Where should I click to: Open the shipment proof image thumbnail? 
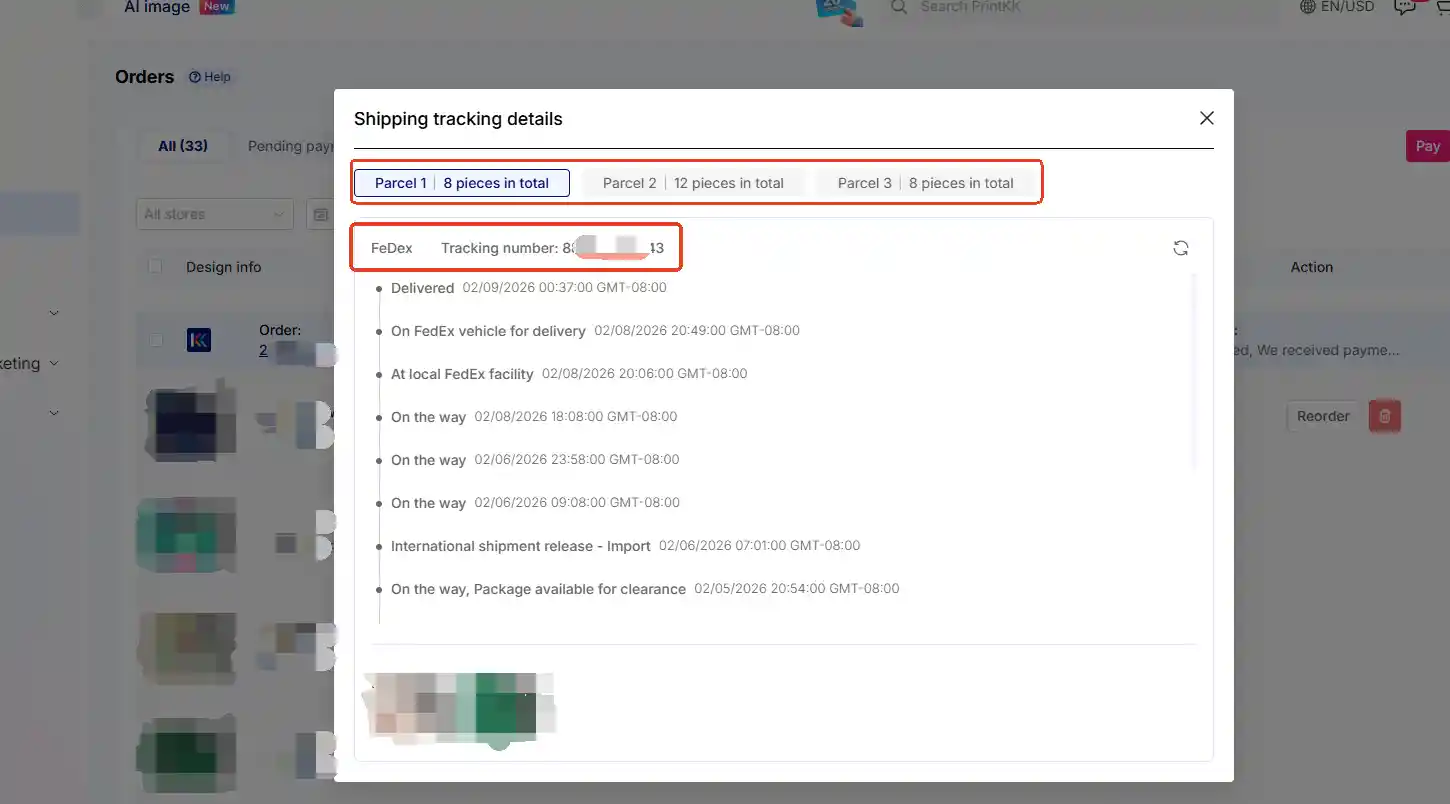click(x=459, y=710)
